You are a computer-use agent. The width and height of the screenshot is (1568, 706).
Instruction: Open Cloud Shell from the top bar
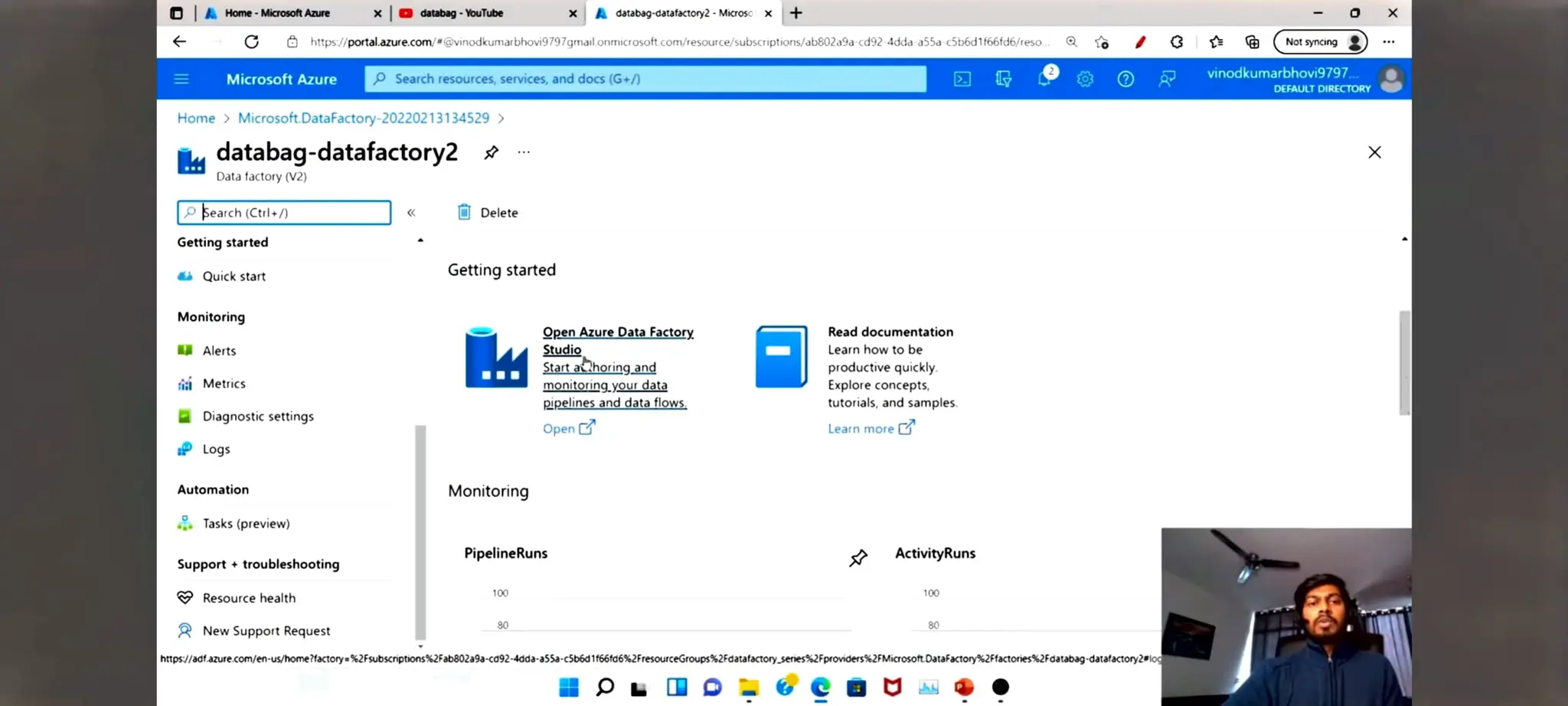[962, 79]
